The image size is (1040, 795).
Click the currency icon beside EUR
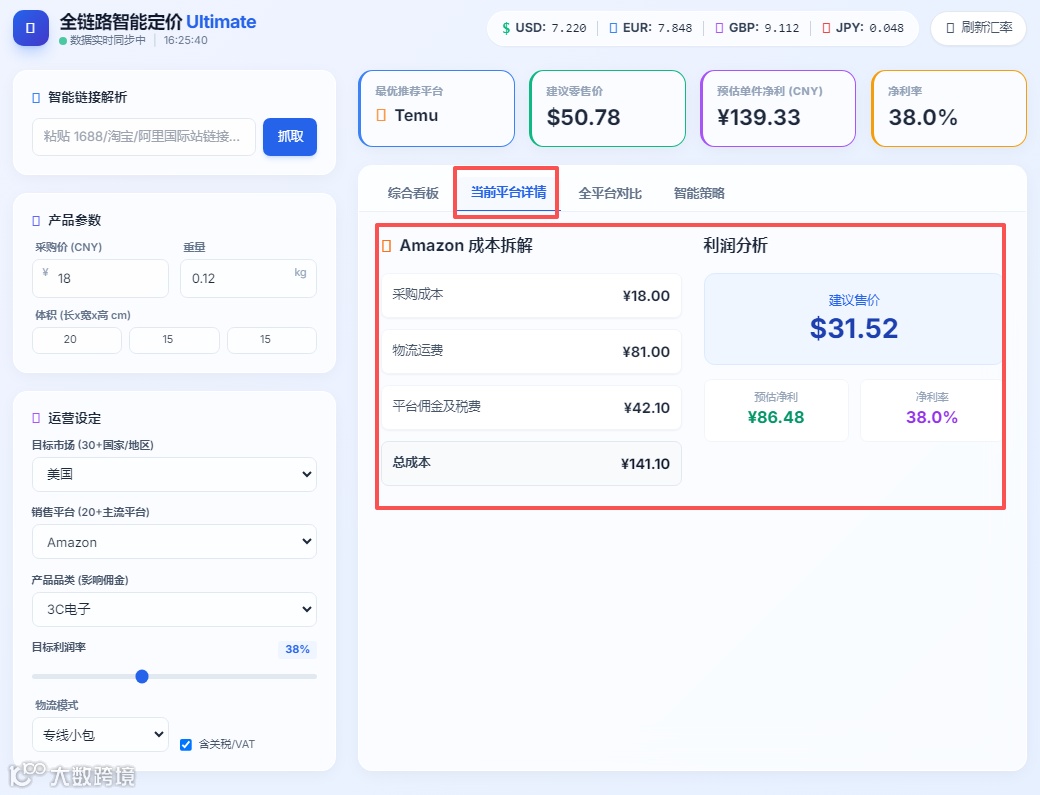coord(613,28)
